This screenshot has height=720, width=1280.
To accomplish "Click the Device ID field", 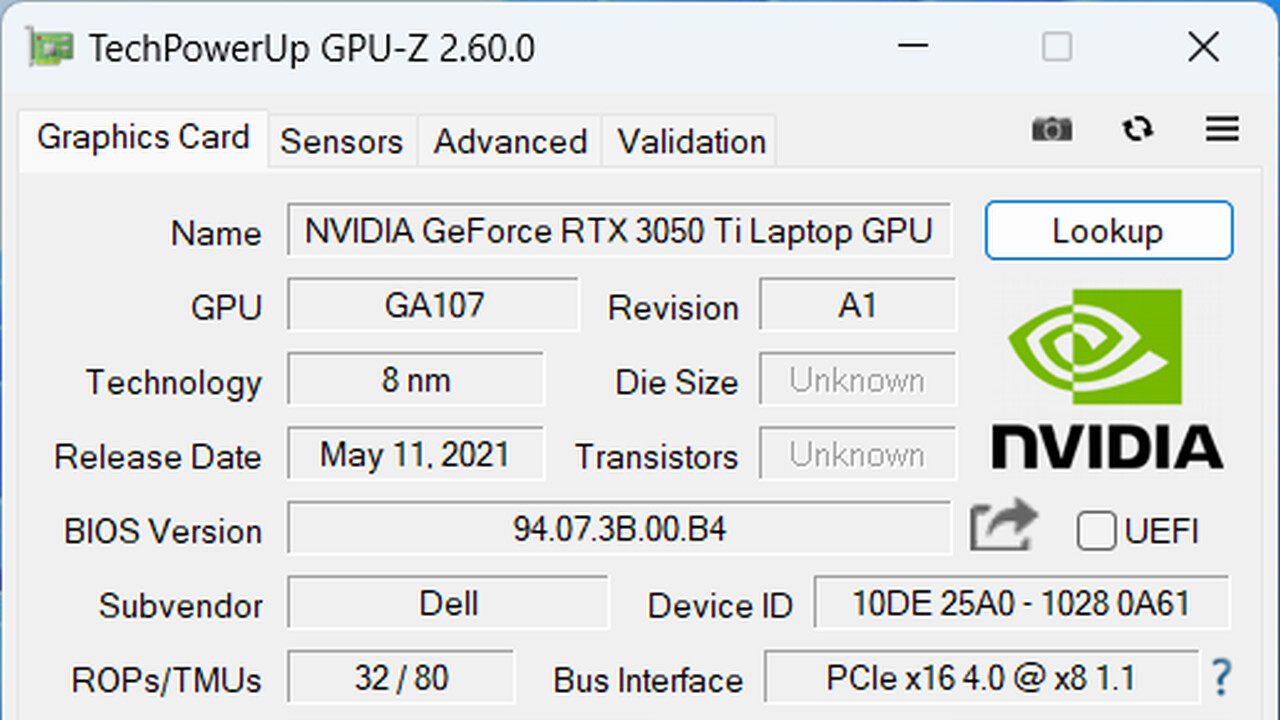I will click(1022, 603).
